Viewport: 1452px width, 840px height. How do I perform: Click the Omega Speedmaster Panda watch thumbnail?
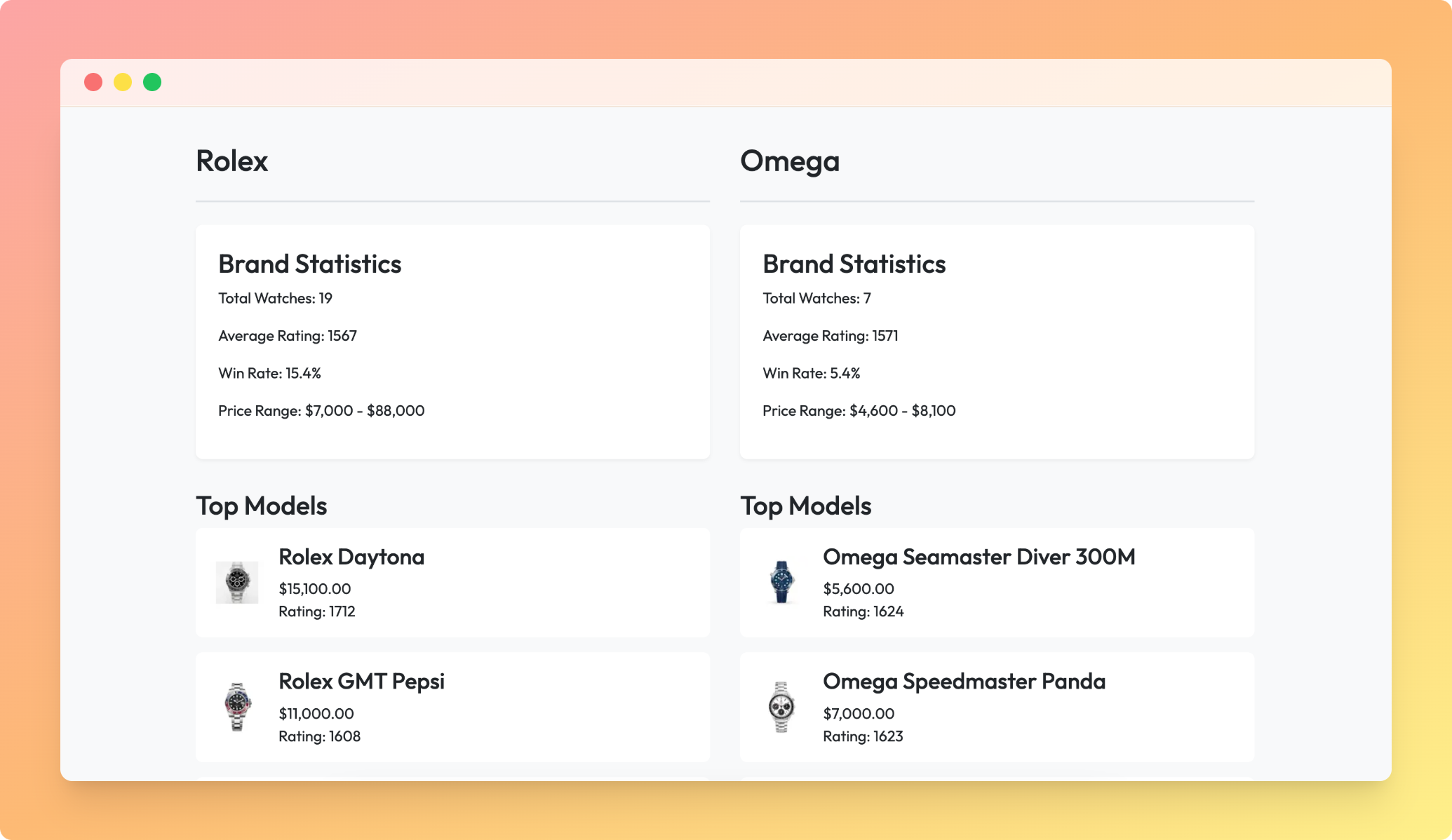point(781,707)
